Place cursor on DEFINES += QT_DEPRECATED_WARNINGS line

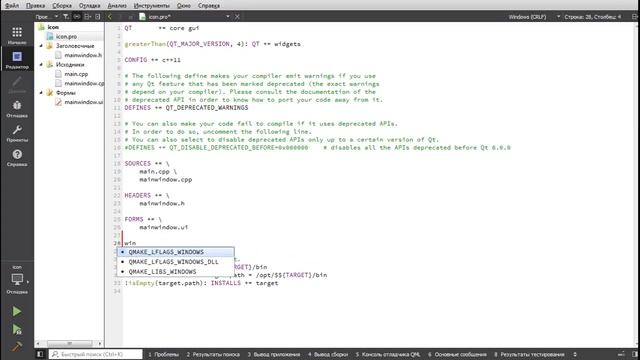(186, 108)
